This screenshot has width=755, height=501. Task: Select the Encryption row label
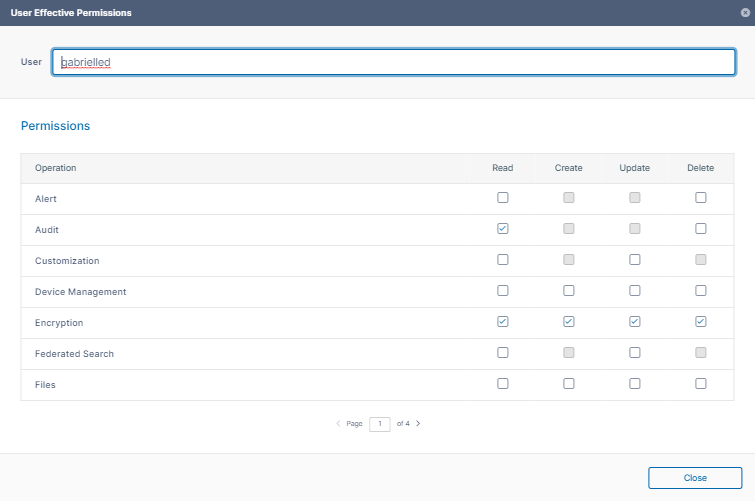(59, 323)
